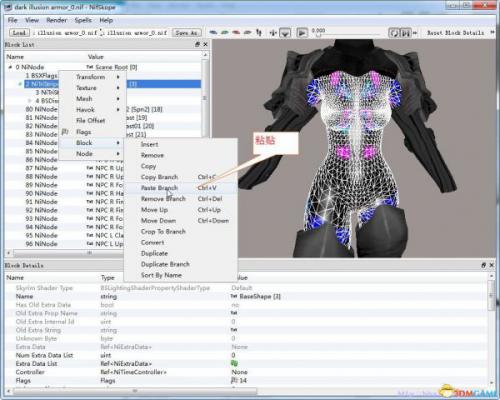500x400 pixels.
Task: Click text icon next to BaseShape value
Action: point(234,296)
